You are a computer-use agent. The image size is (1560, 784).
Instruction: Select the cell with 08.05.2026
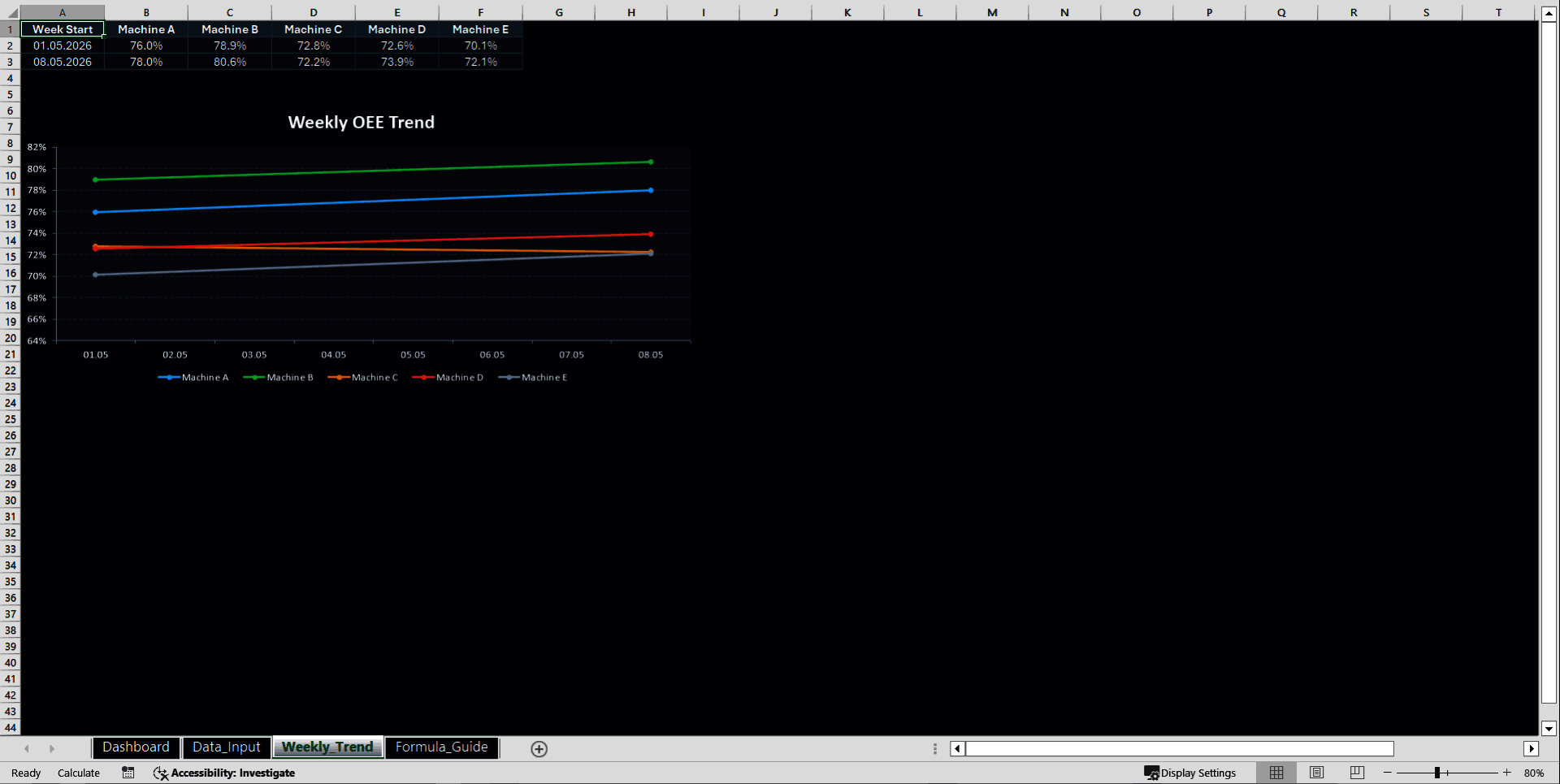(x=63, y=62)
